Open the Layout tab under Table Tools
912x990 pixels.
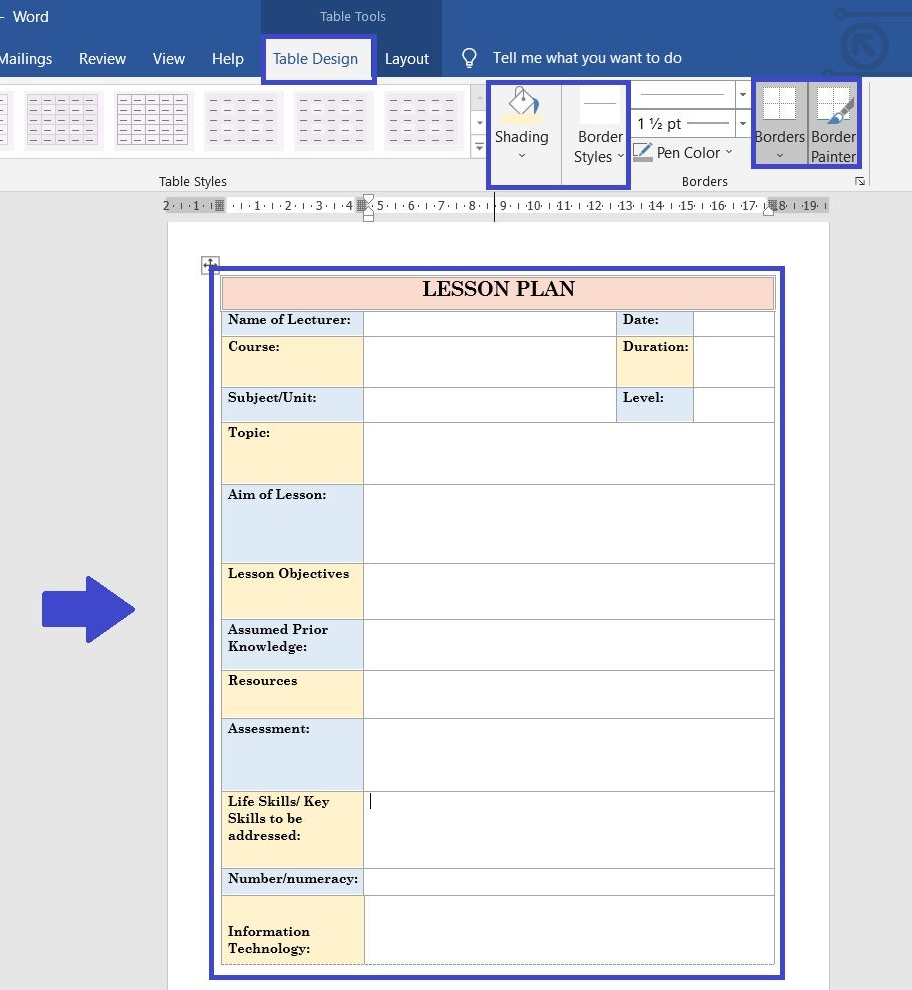point(407,59)
